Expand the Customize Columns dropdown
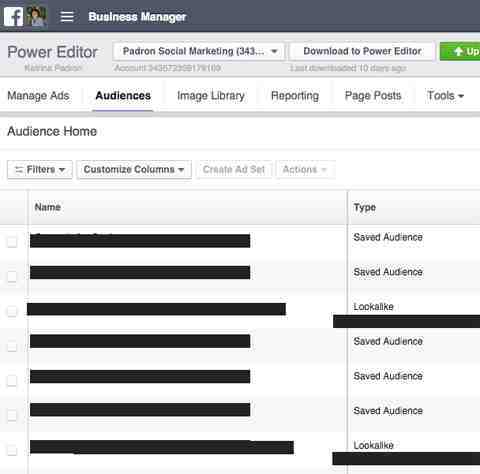Screen dimensions: 480x474 134,170
